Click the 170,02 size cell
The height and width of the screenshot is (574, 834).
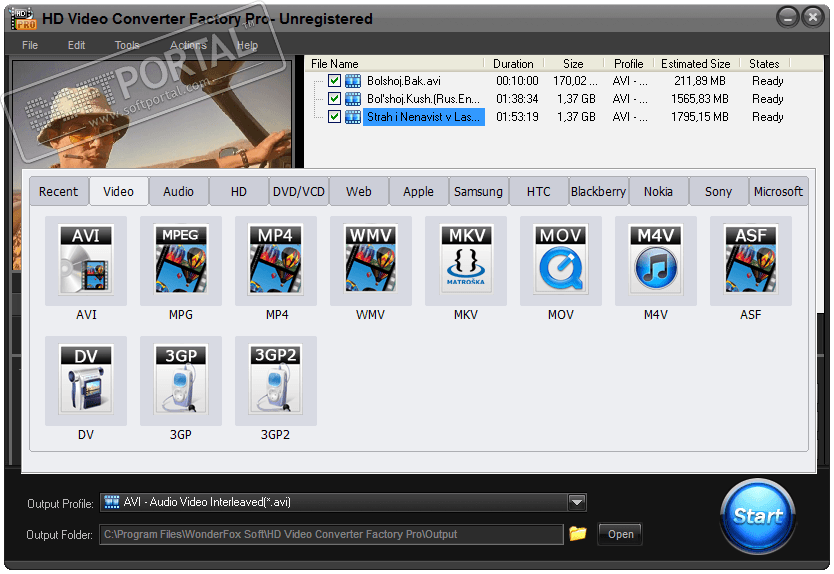(x=575, y=81)
